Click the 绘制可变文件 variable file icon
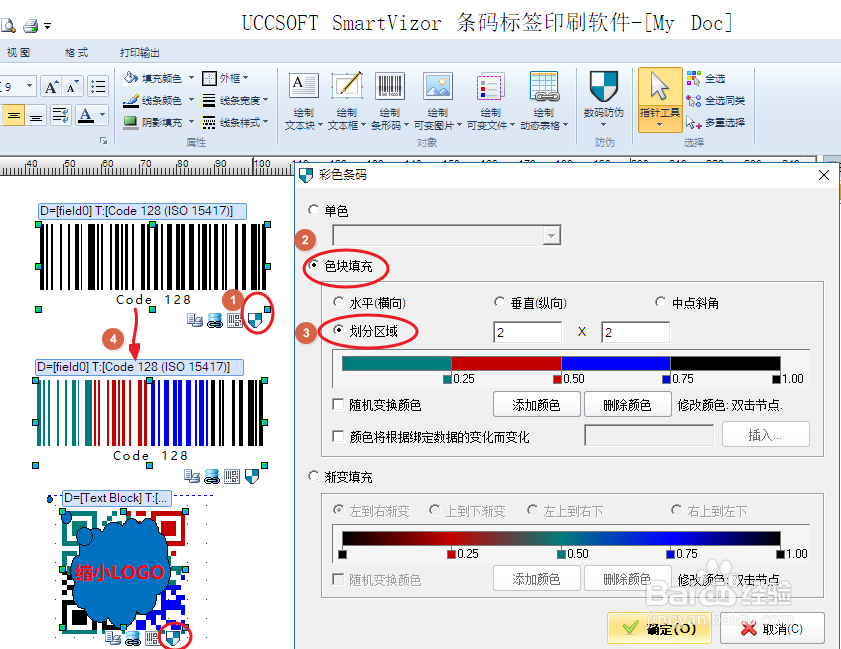The width and height of the screenshot is (841, 649). pos(490,86)
